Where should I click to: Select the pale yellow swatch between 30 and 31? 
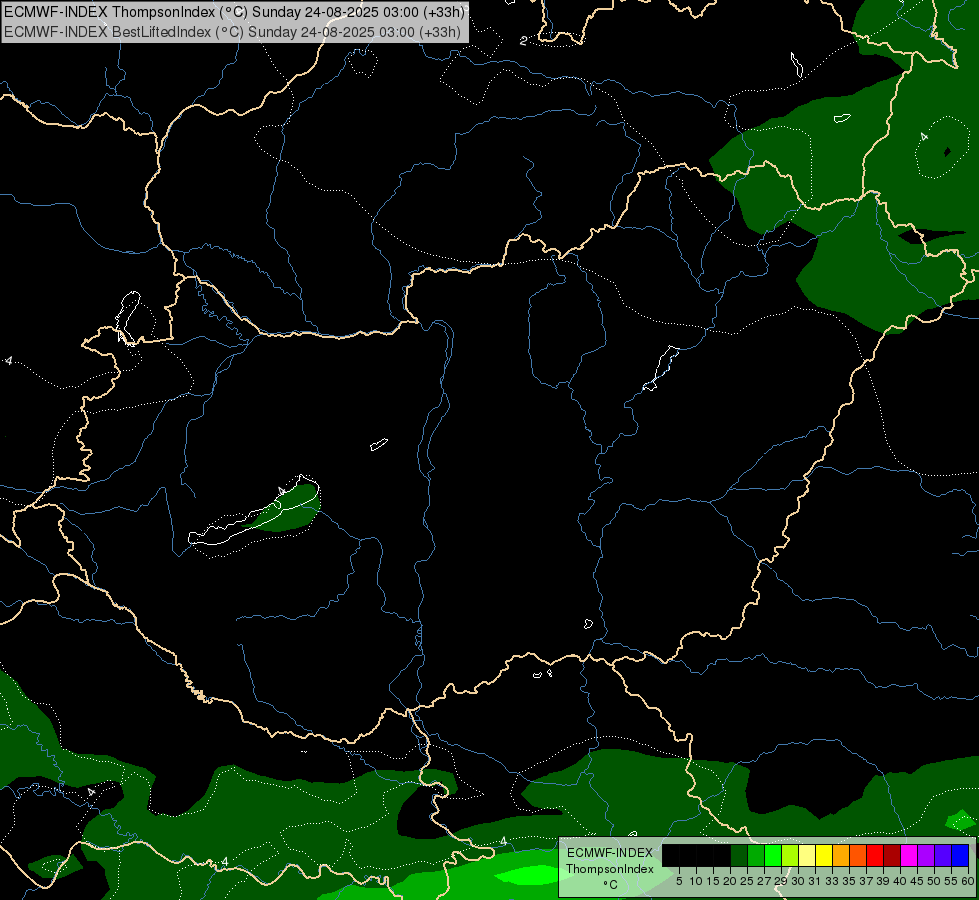pos(807,855)
